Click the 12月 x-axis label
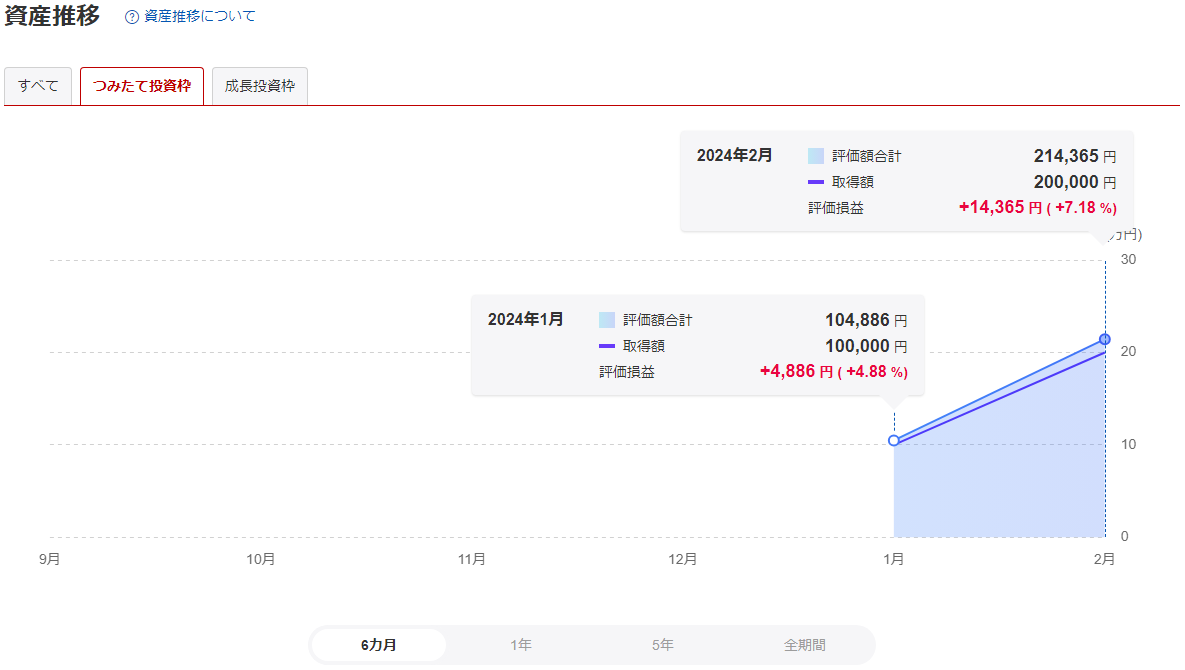Screen dimensions: 1185x670 [683, 560]
